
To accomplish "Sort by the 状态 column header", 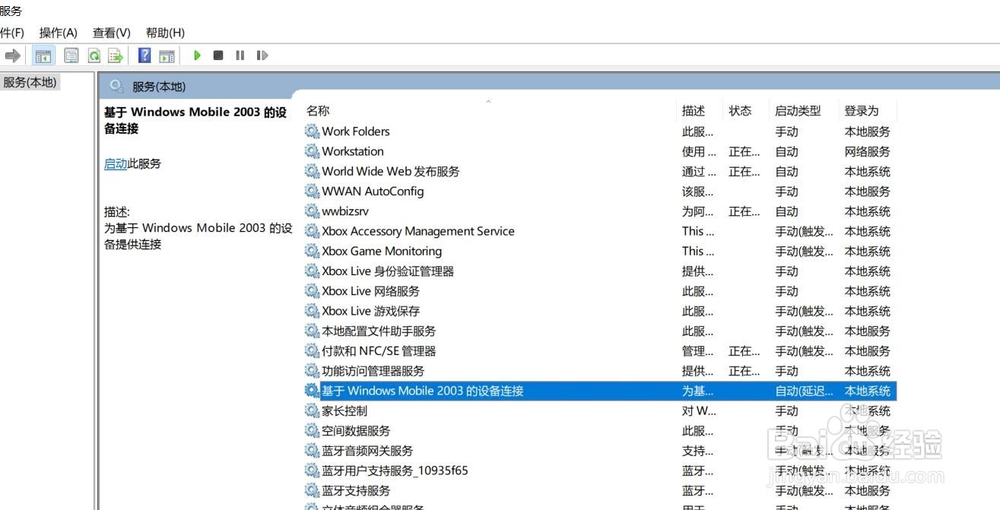I will (x=740, y=111).
